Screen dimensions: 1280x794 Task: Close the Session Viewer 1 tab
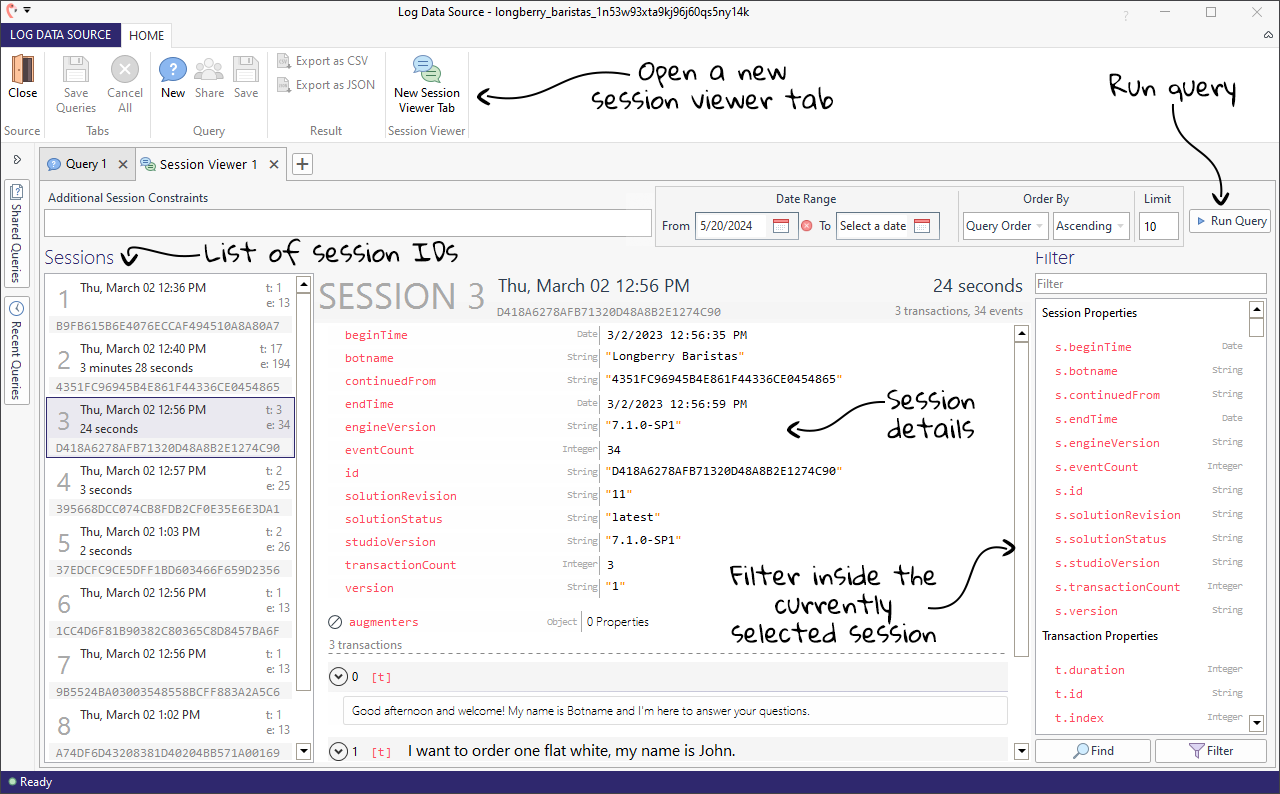coord(274,164)
